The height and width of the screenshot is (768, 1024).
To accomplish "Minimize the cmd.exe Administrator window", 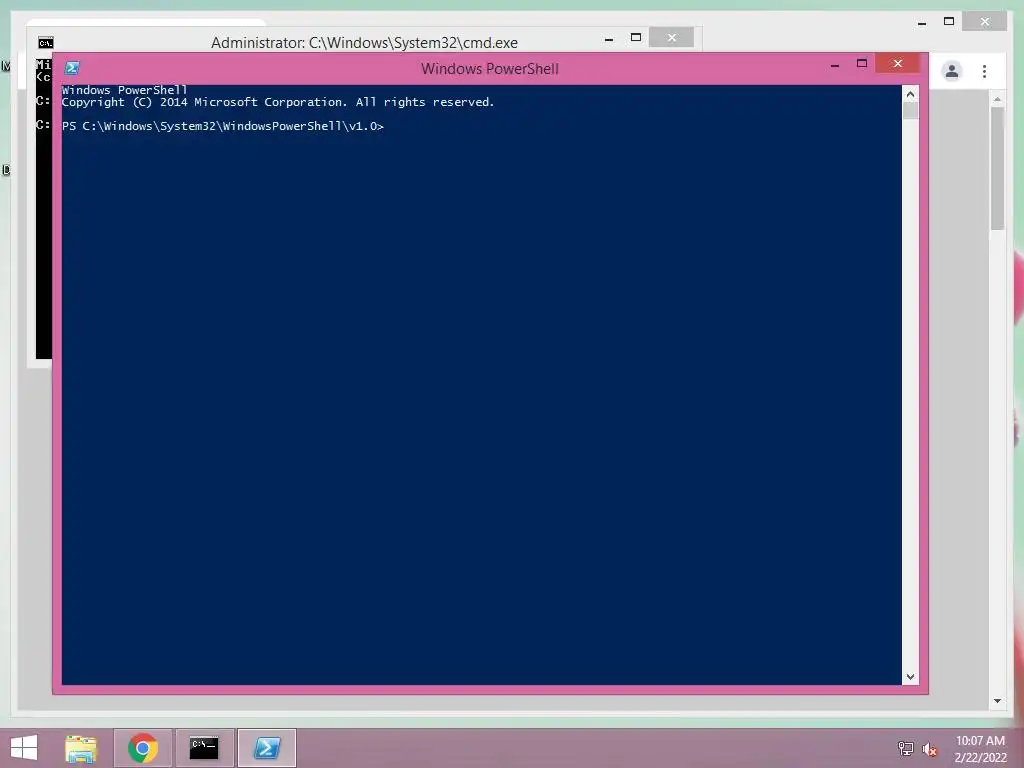I will [x=609, y=39].
